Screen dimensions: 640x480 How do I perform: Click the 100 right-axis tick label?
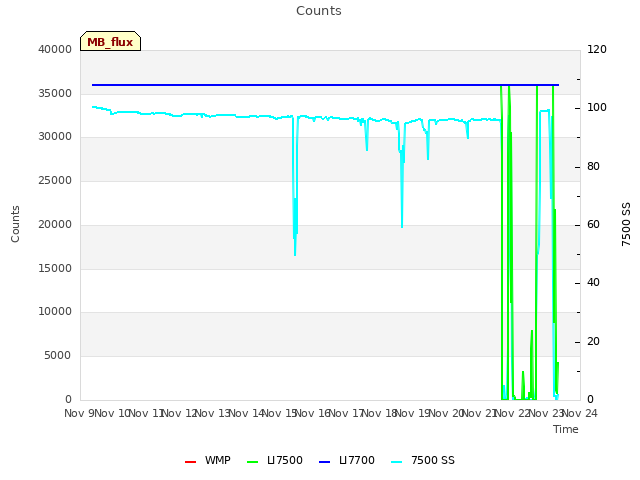(597, 107)
